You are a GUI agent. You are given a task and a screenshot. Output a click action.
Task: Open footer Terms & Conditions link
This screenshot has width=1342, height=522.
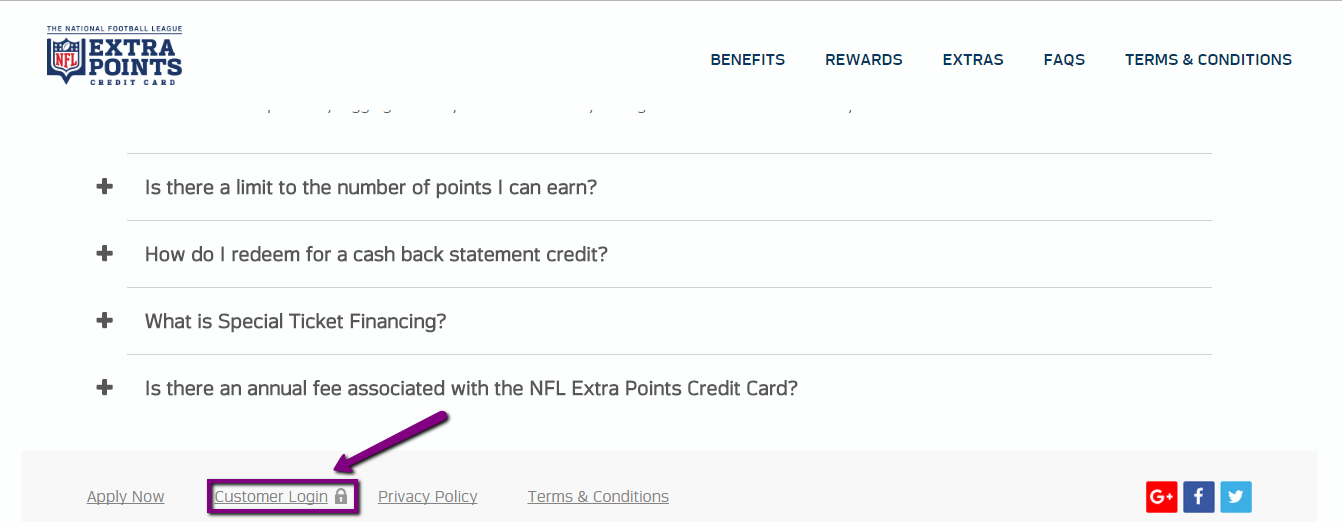pos(598,497)
